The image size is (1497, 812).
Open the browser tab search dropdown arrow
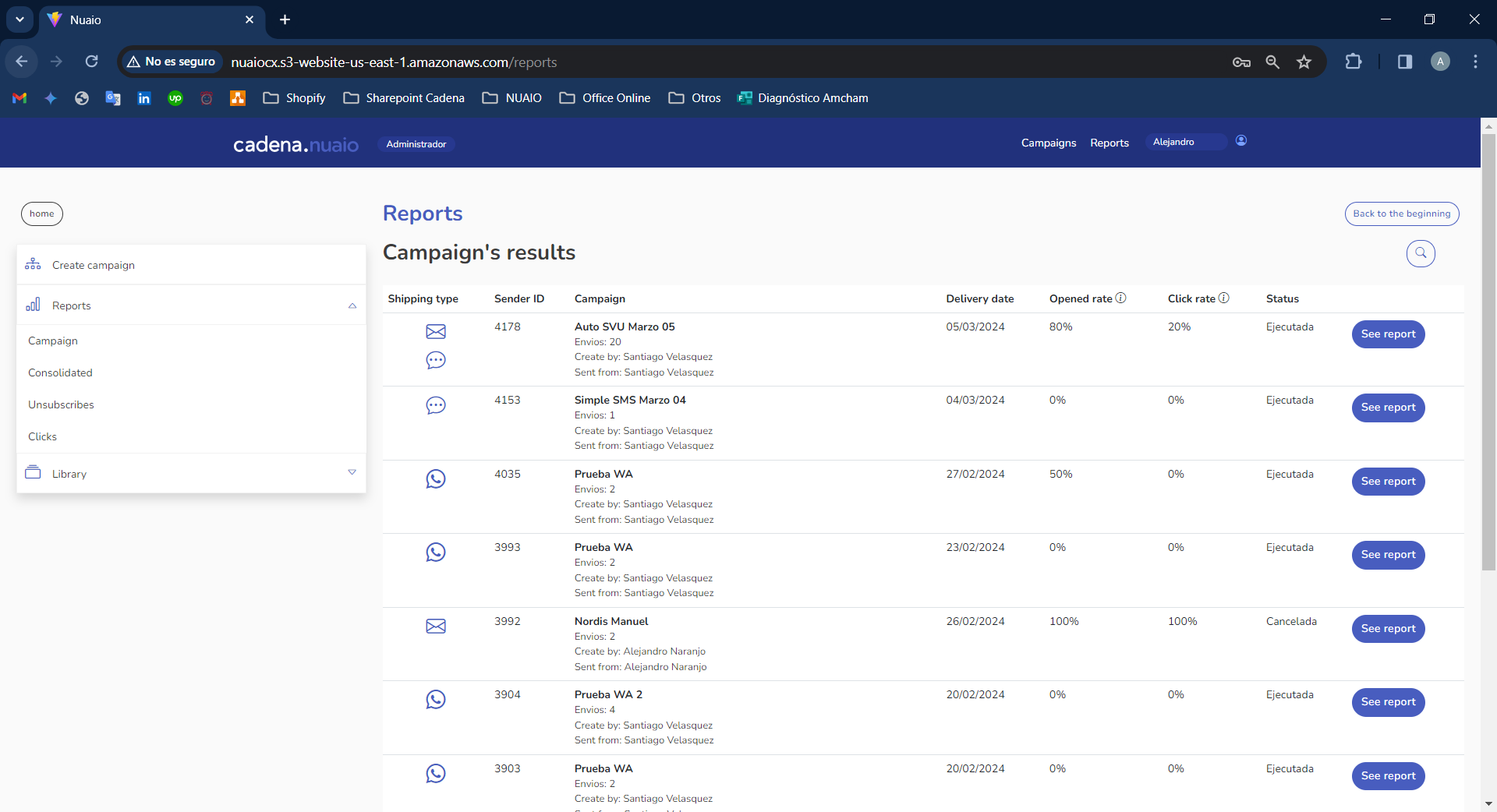(x=19, y=19)
